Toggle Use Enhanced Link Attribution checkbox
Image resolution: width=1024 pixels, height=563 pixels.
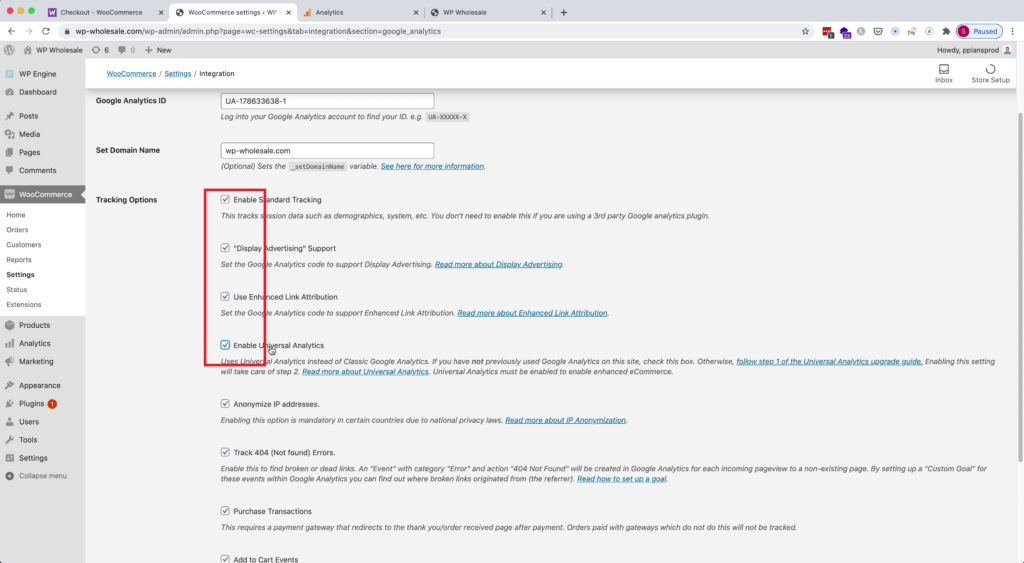tap(225, 296)
